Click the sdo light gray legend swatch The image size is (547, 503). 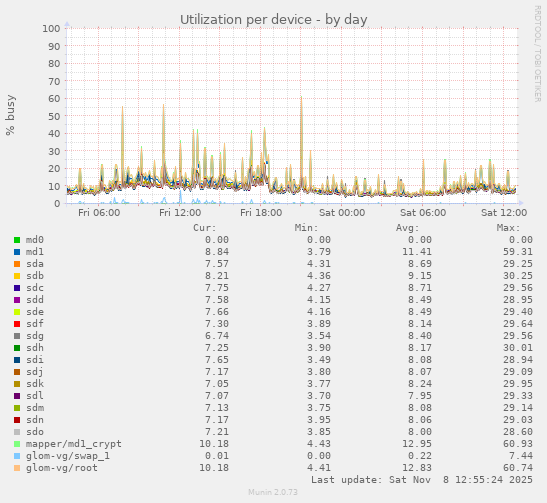[17, 432]
